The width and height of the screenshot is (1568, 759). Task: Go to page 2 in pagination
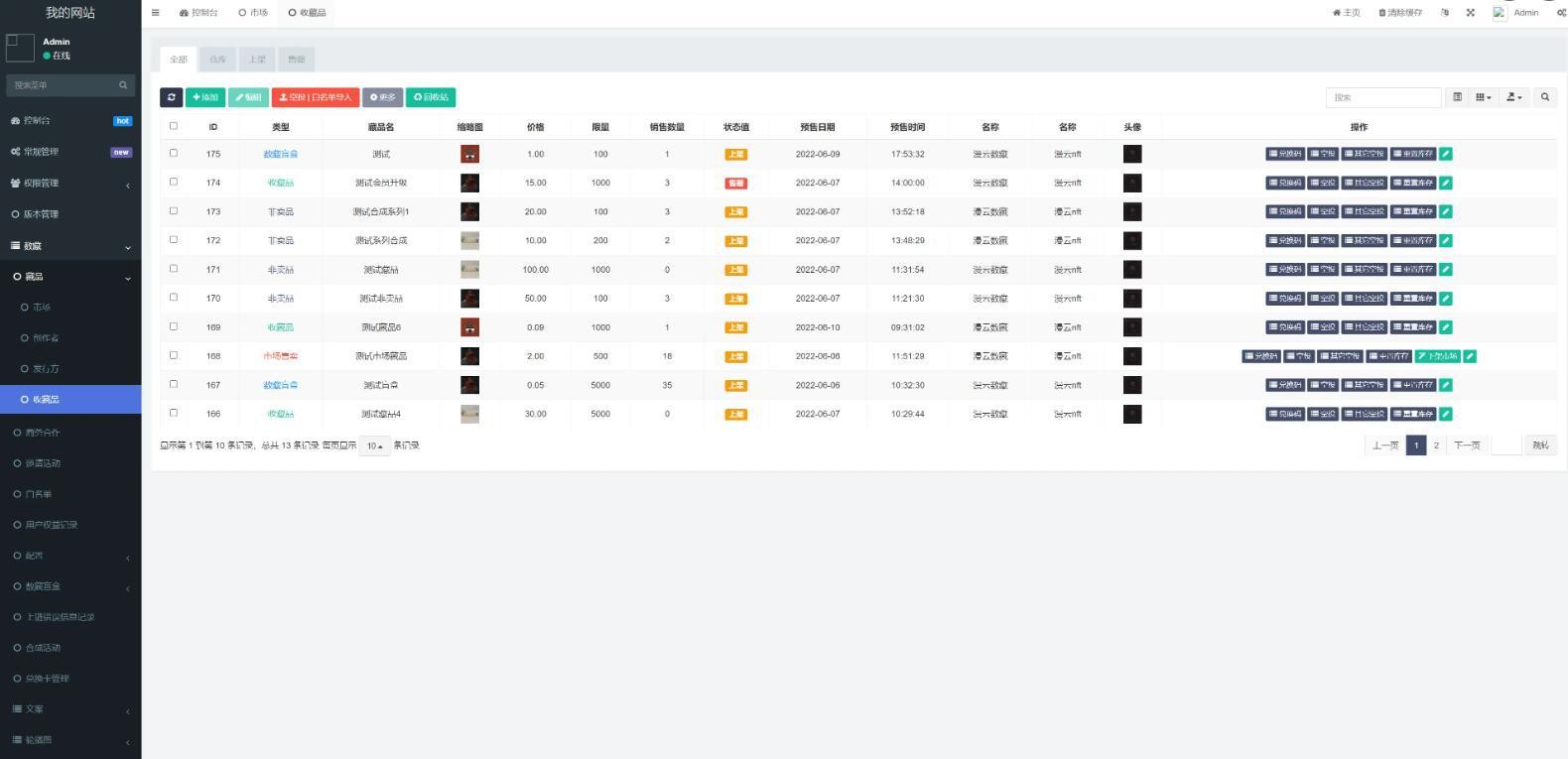coord(1436,445)
